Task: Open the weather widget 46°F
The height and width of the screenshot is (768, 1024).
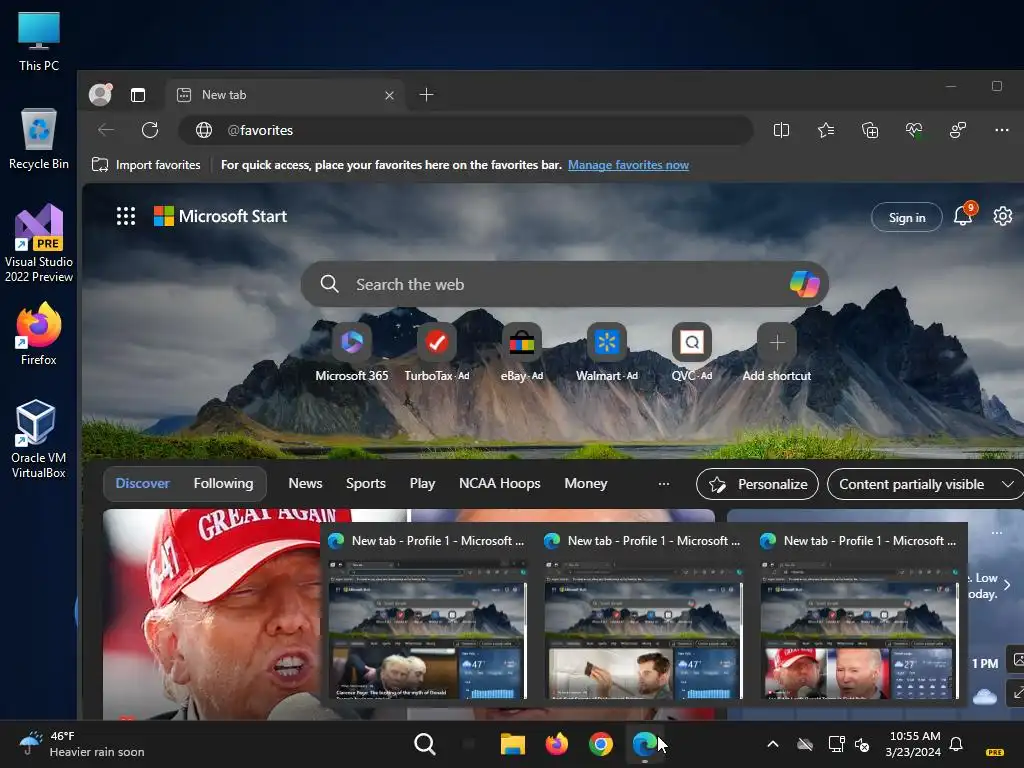Action: coord(82,744)
